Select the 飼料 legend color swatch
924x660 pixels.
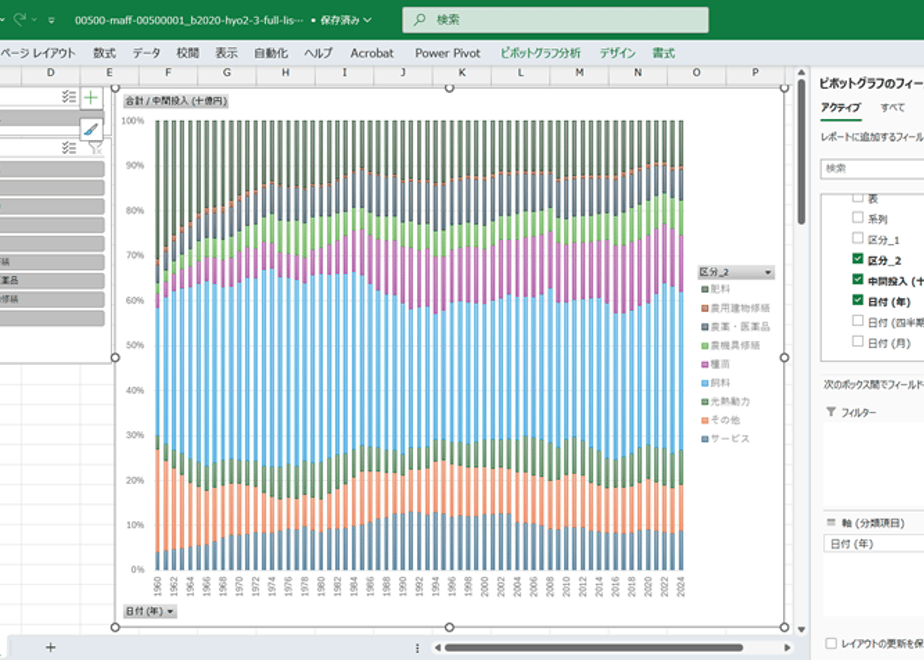pyautogui.click(x=704, y=383)
